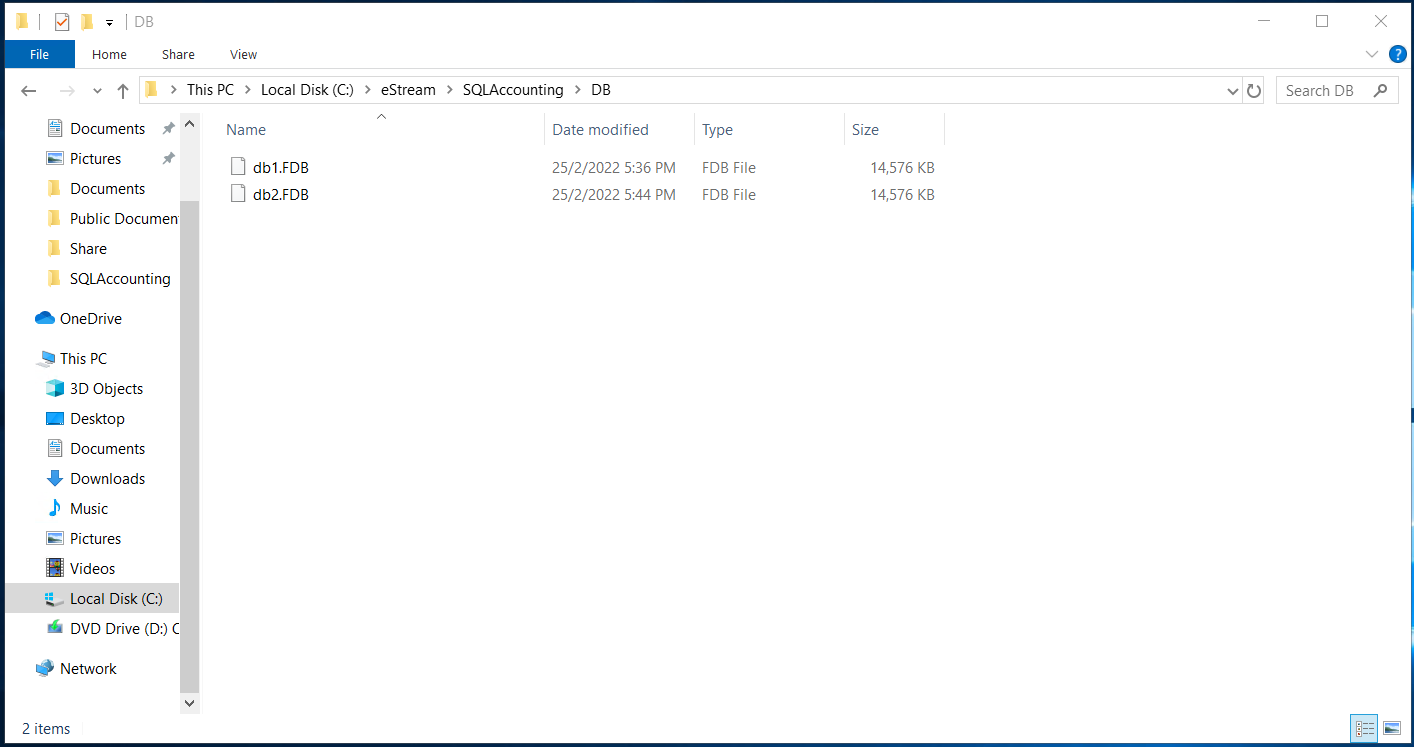Image resolution: width=1414 pixels, height=747 pixels.
Task: Switch to the View ribbon tab
Action: 243,54
